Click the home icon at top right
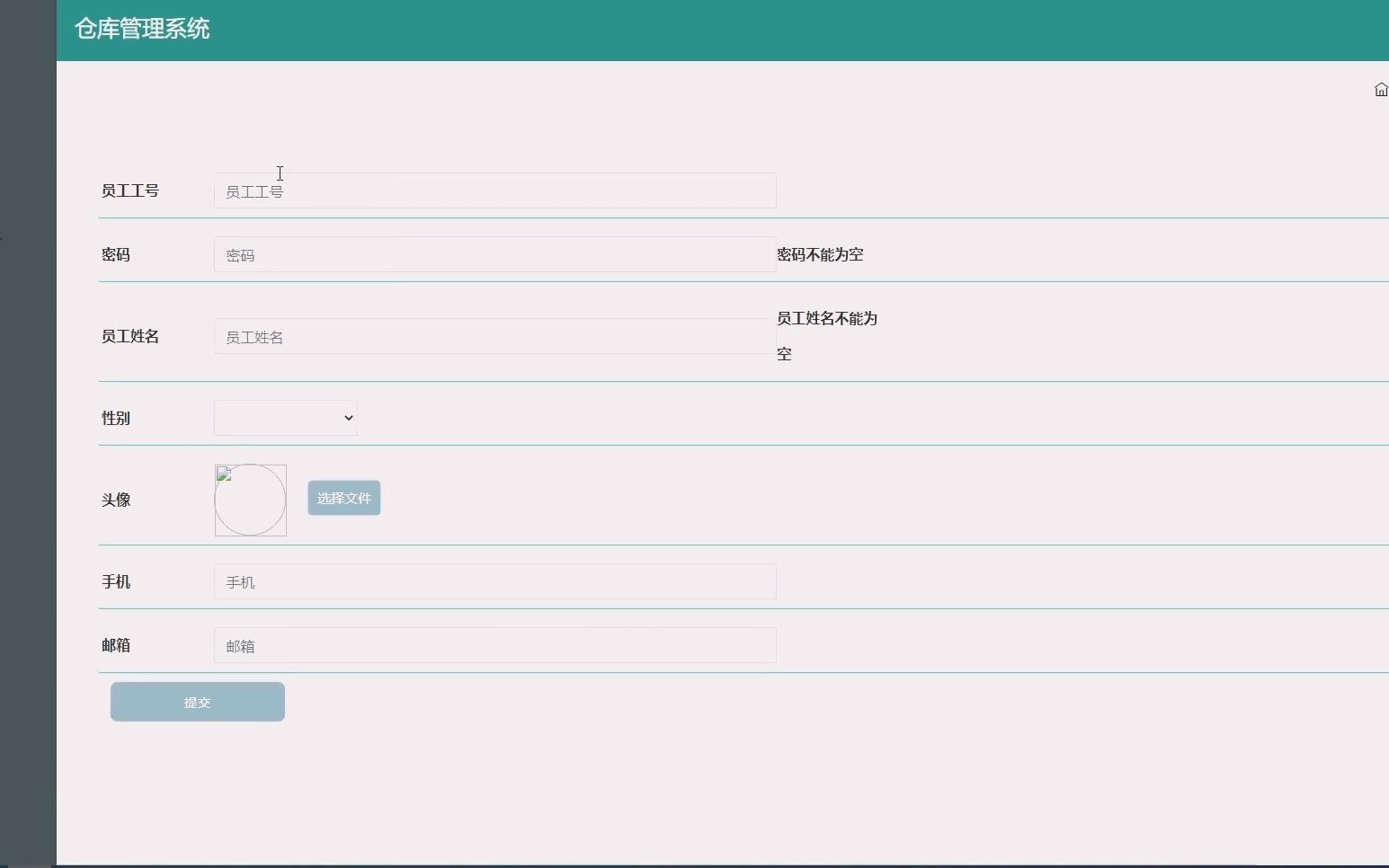Image resolution: width=1389 pixels, height=868 pixels. pos(1381,90)
